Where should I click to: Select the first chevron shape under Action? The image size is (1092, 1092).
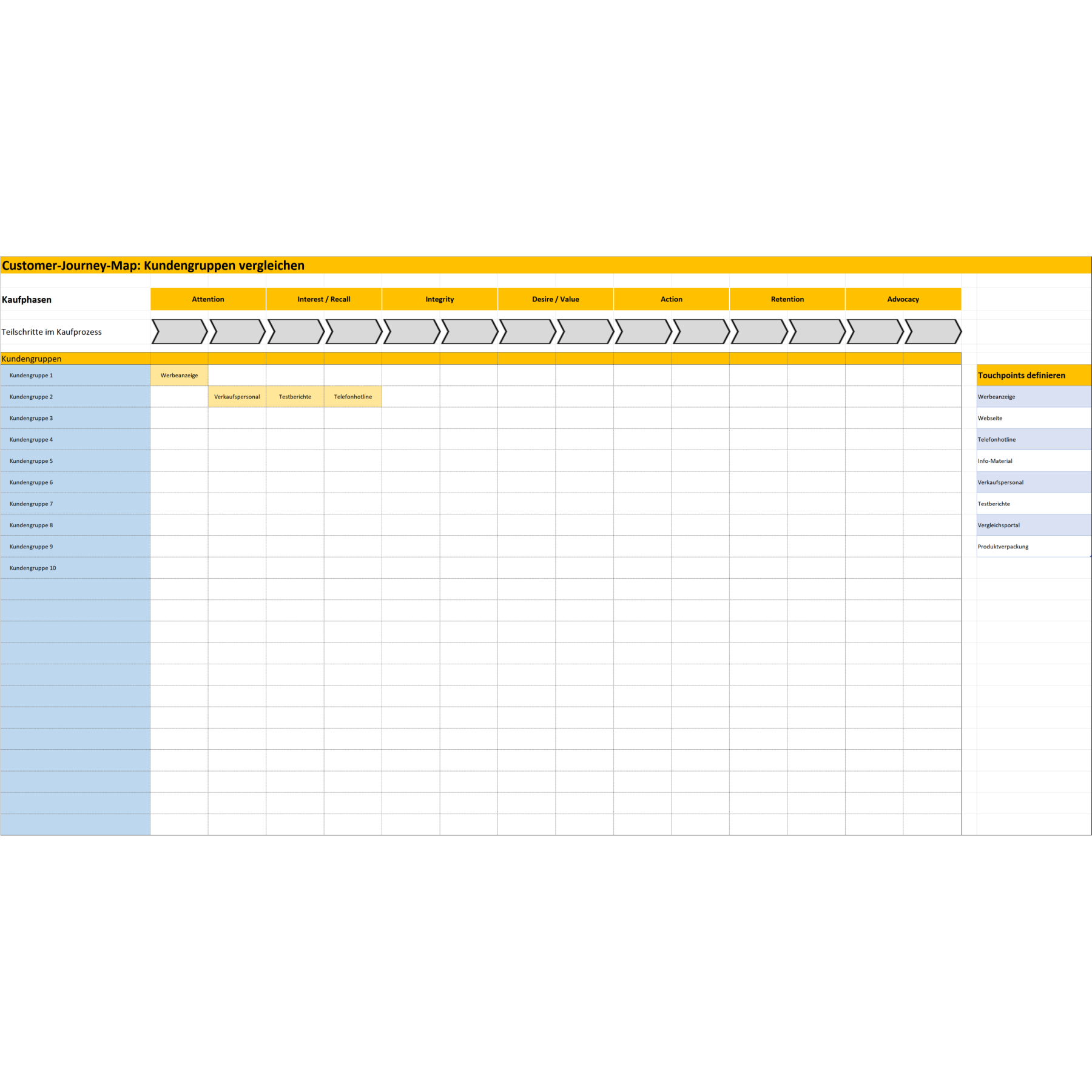click(643, 332)
